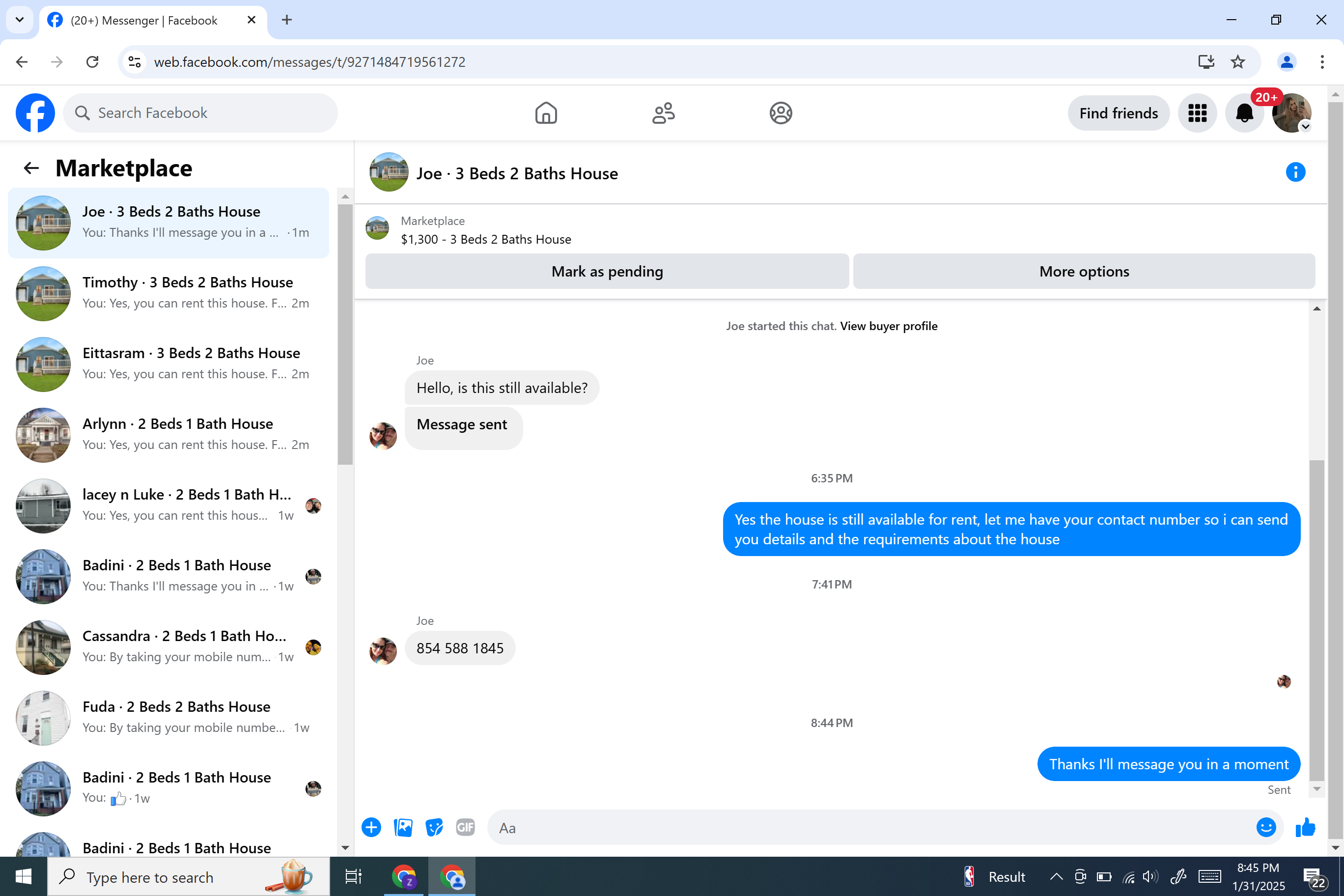This screenshot has height=896, width=1344.
Task: Open View buyer profile link
Action: coord(888,326)
